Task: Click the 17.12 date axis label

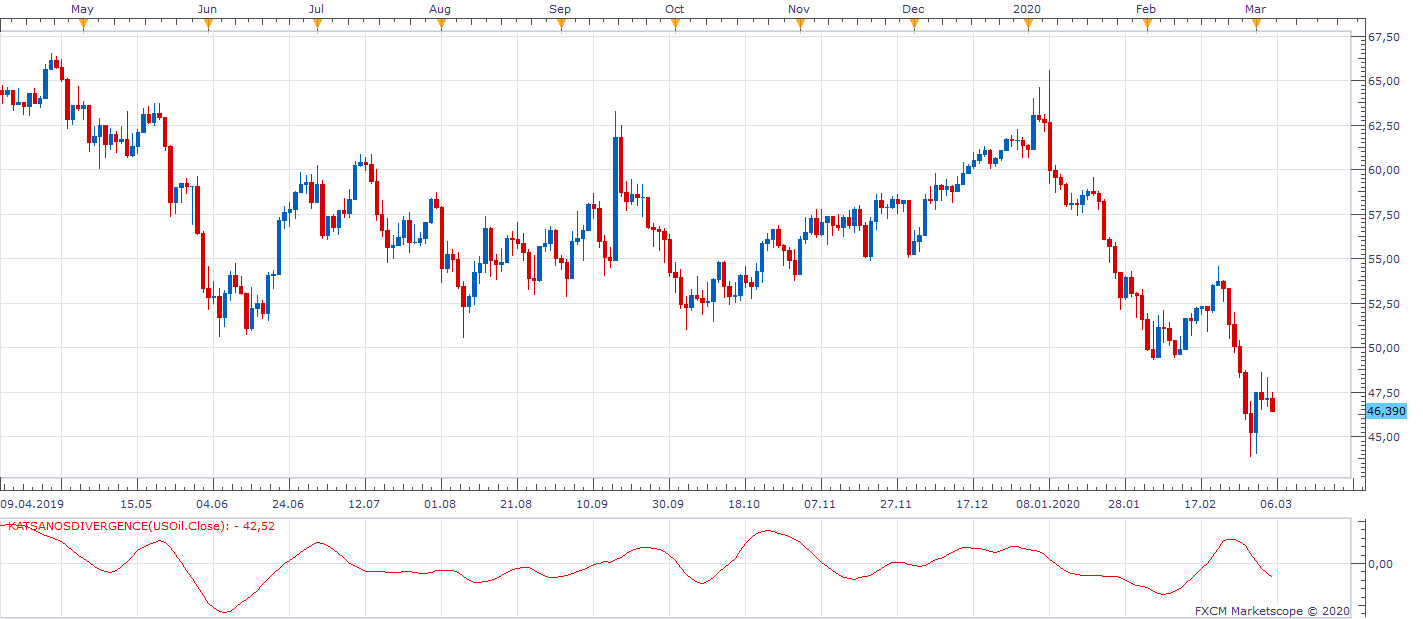Action: [972, 504]
